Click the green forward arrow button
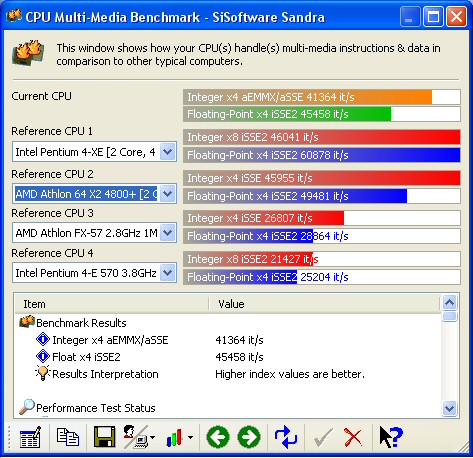Screen dimensions: 473x458 249,437
